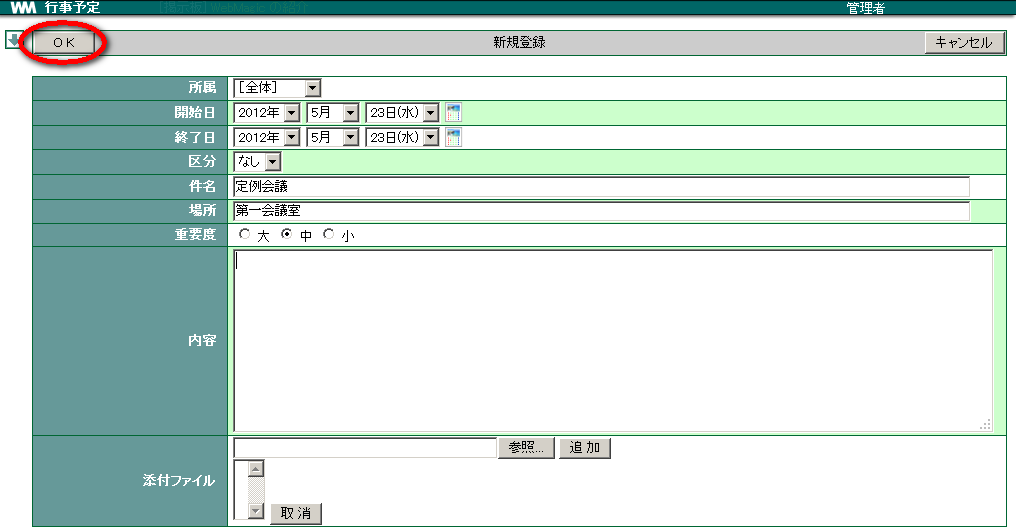This screenshot has width=1016, height=527.
Task: Open the 所属 [全体] dropdown
Action: click(x=277, y=88)
